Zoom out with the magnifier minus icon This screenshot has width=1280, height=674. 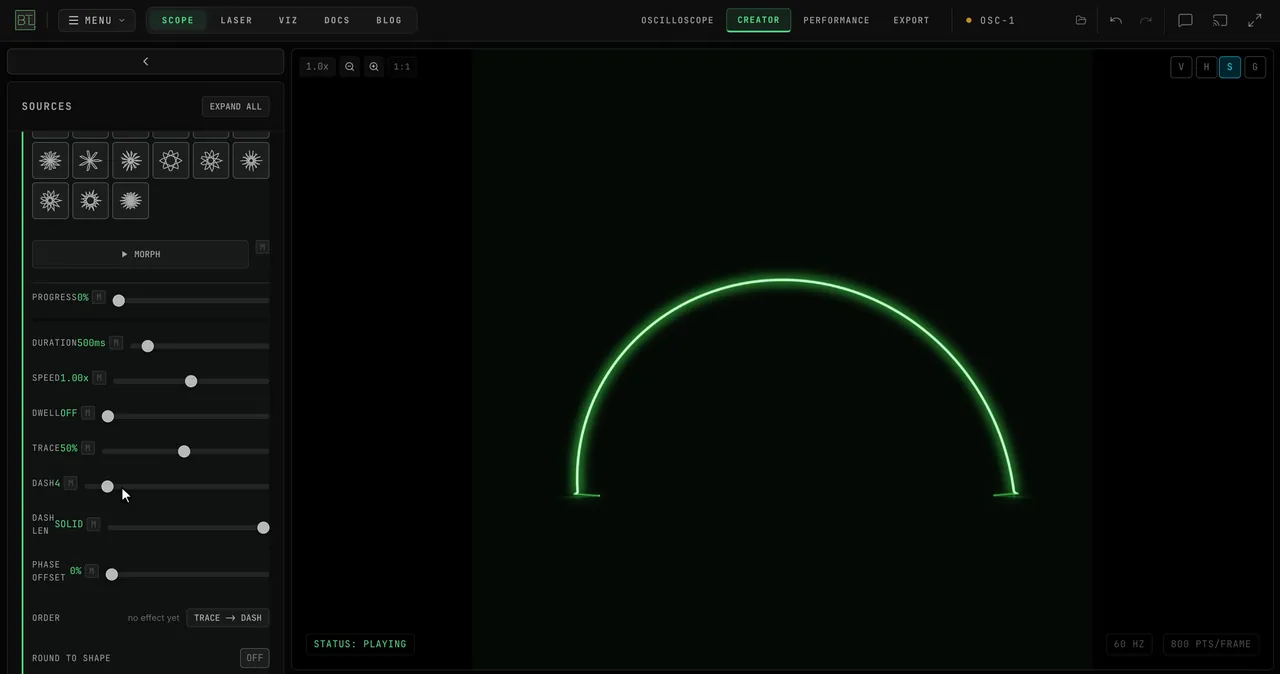pos(349,67)
